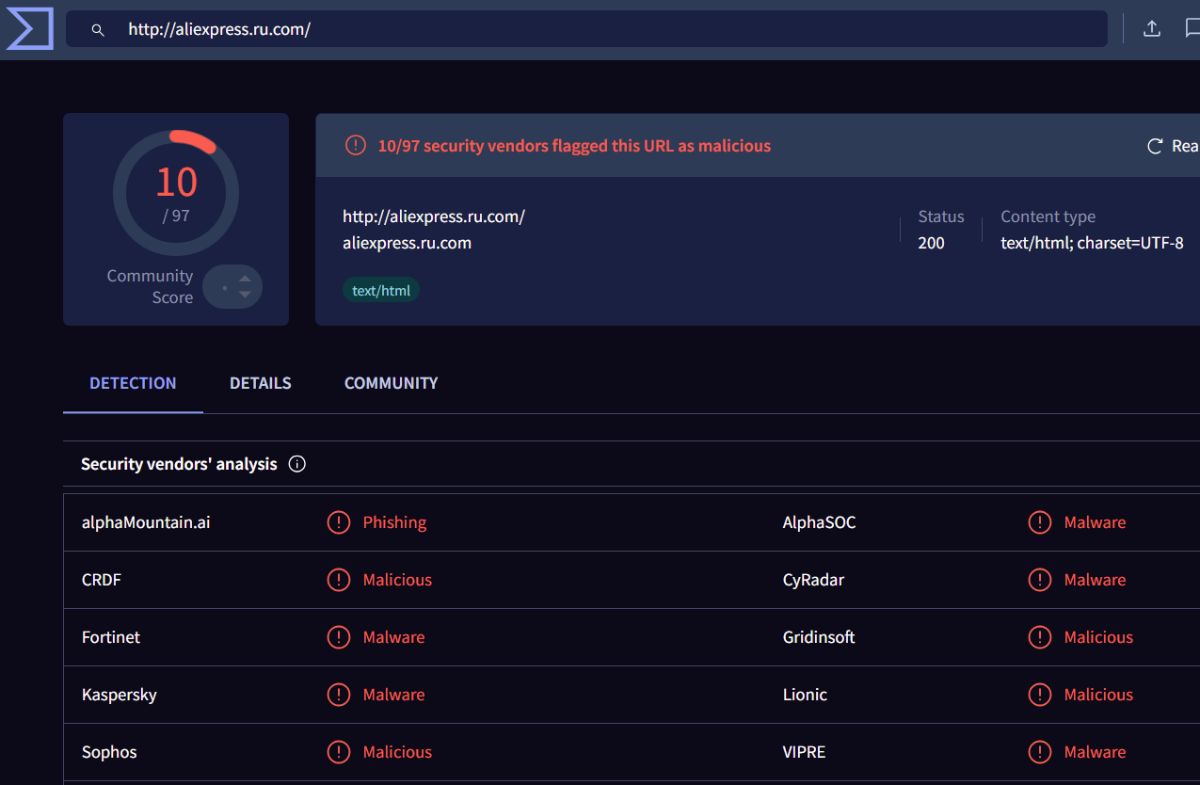1200x785 pixels.
Task: Click the text/html tag badge
Action: tap(381, 290)
